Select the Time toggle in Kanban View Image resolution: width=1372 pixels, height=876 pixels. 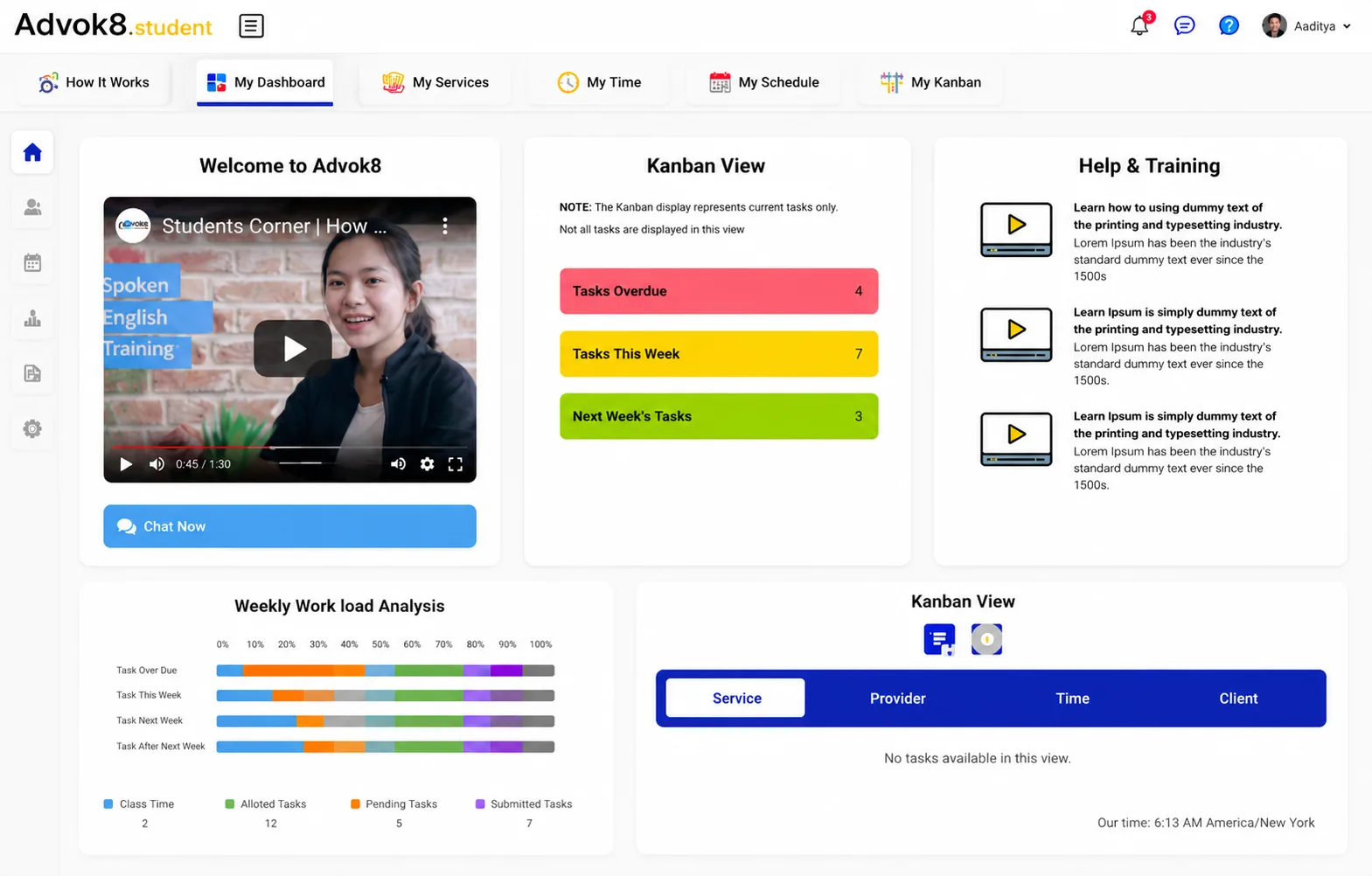pyautogui.click(x=1072, y=698)
